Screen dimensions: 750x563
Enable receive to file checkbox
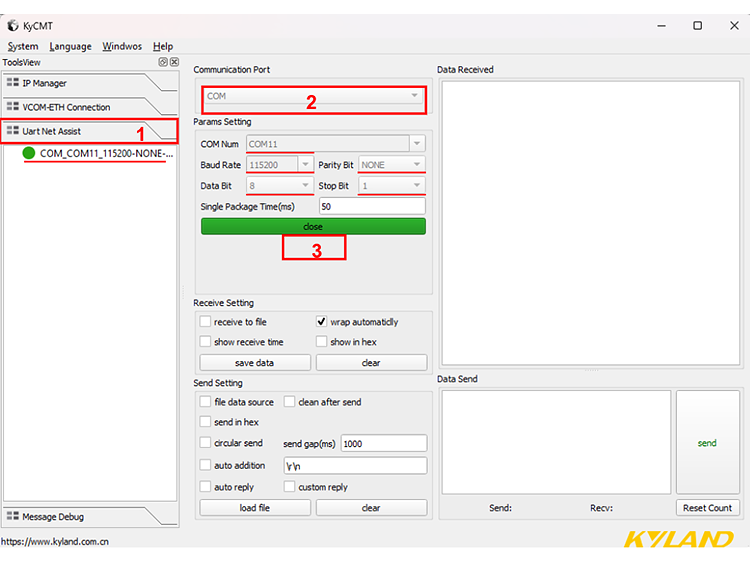point(205,321)
